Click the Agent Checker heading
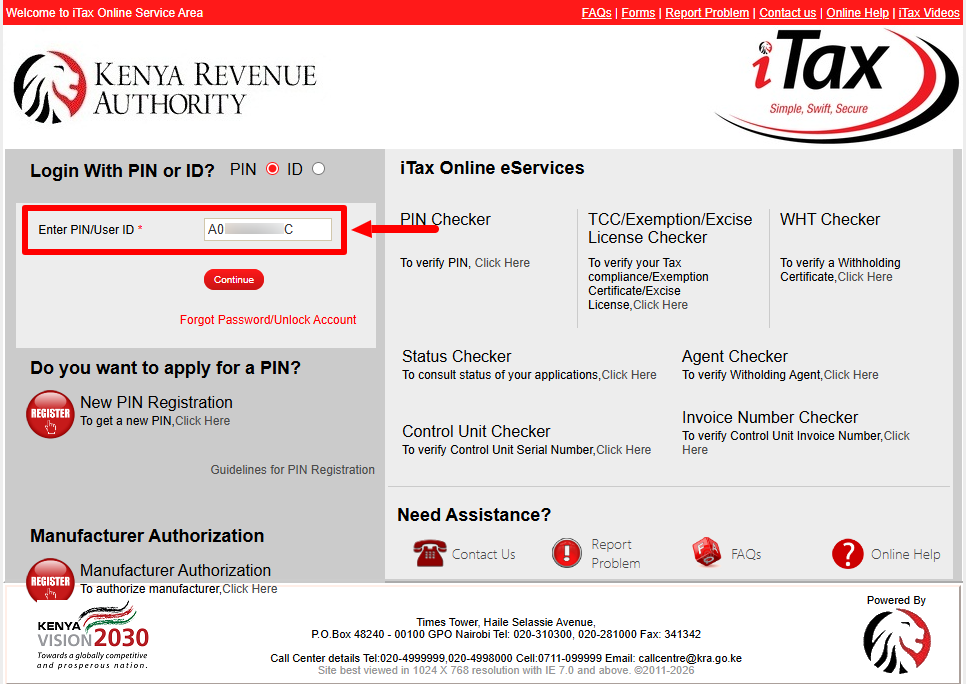This screenshot has width=966, height=684. (x=735, y=356)
